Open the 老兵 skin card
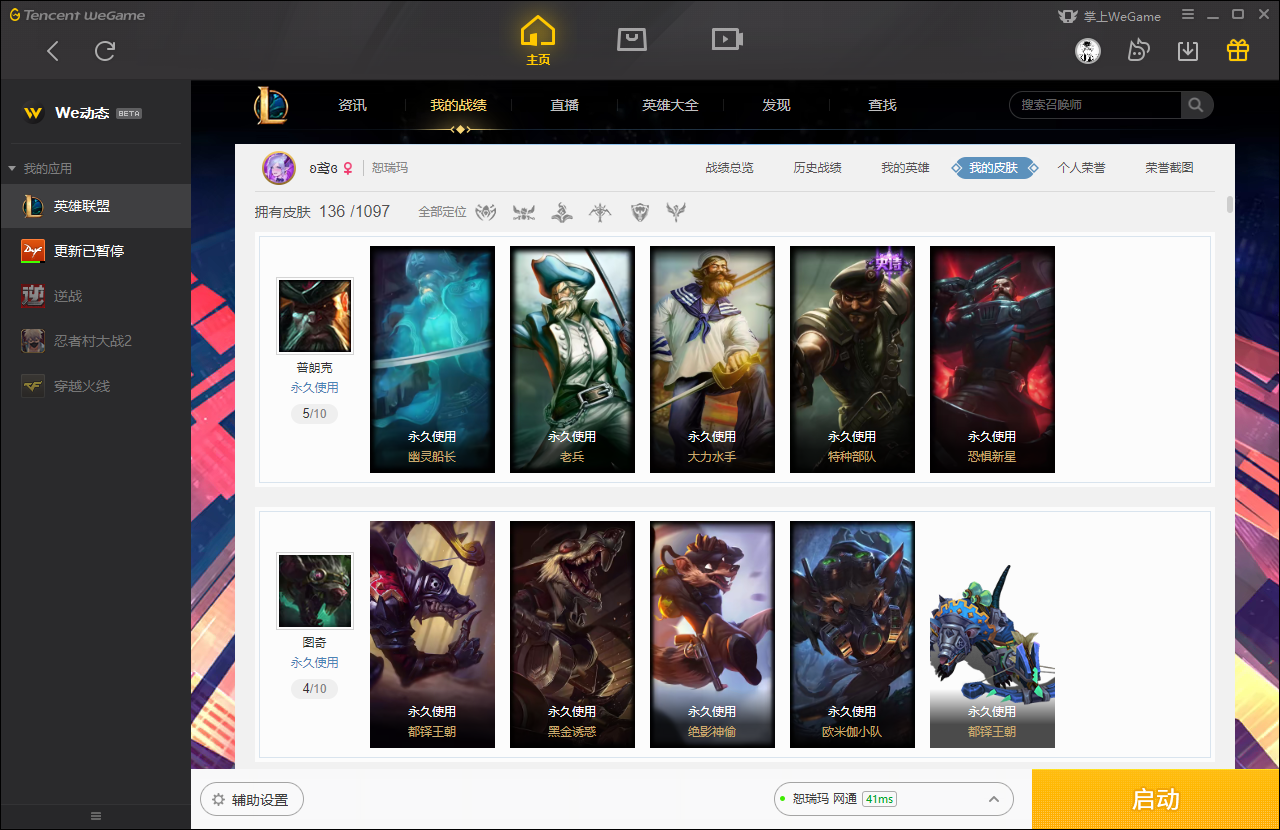Image resolution: width=1280 pixels, height=830 pixels. point(572,359)
